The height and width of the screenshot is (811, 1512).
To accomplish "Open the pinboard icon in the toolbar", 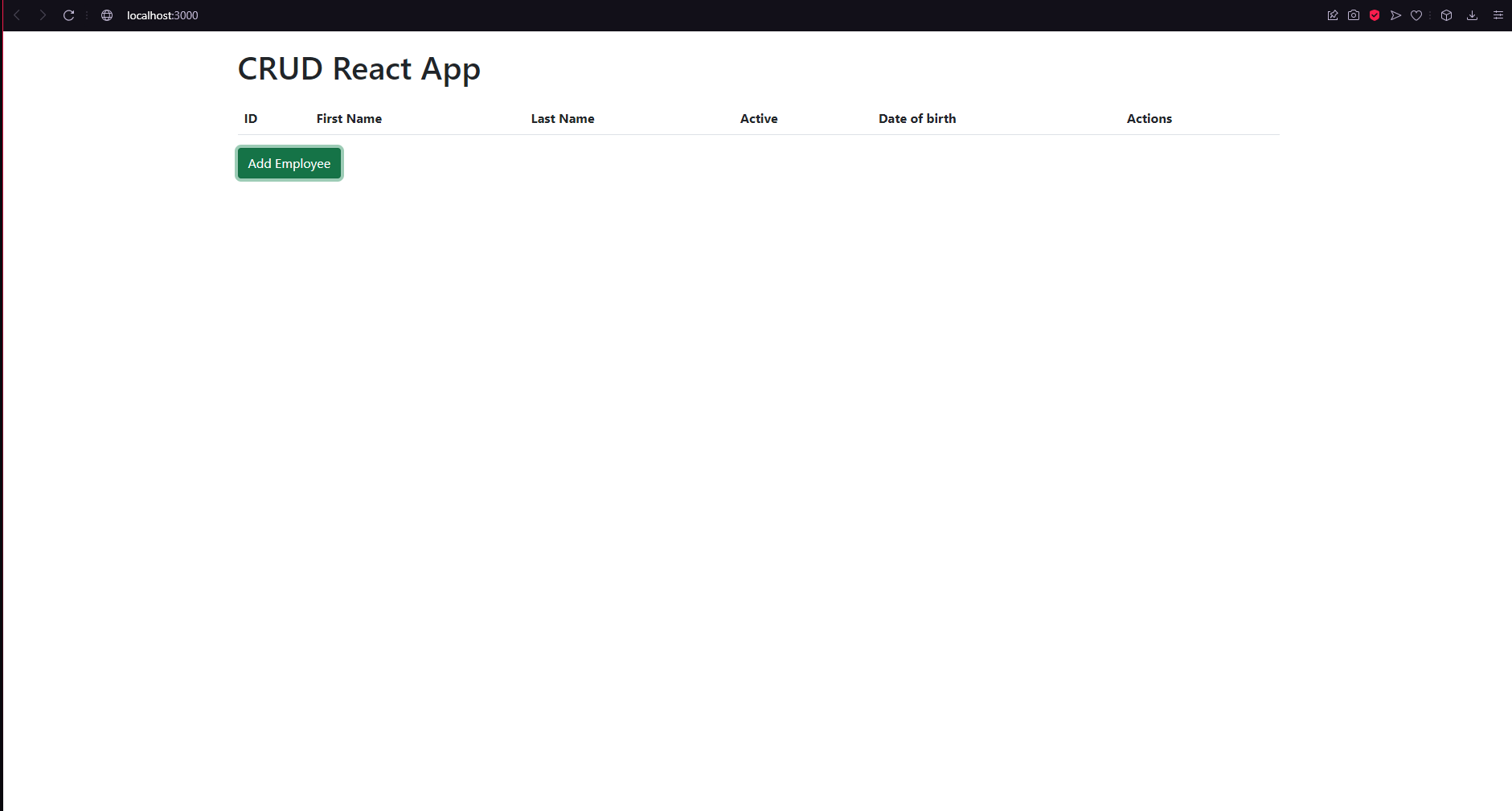I will [1333, 15].
